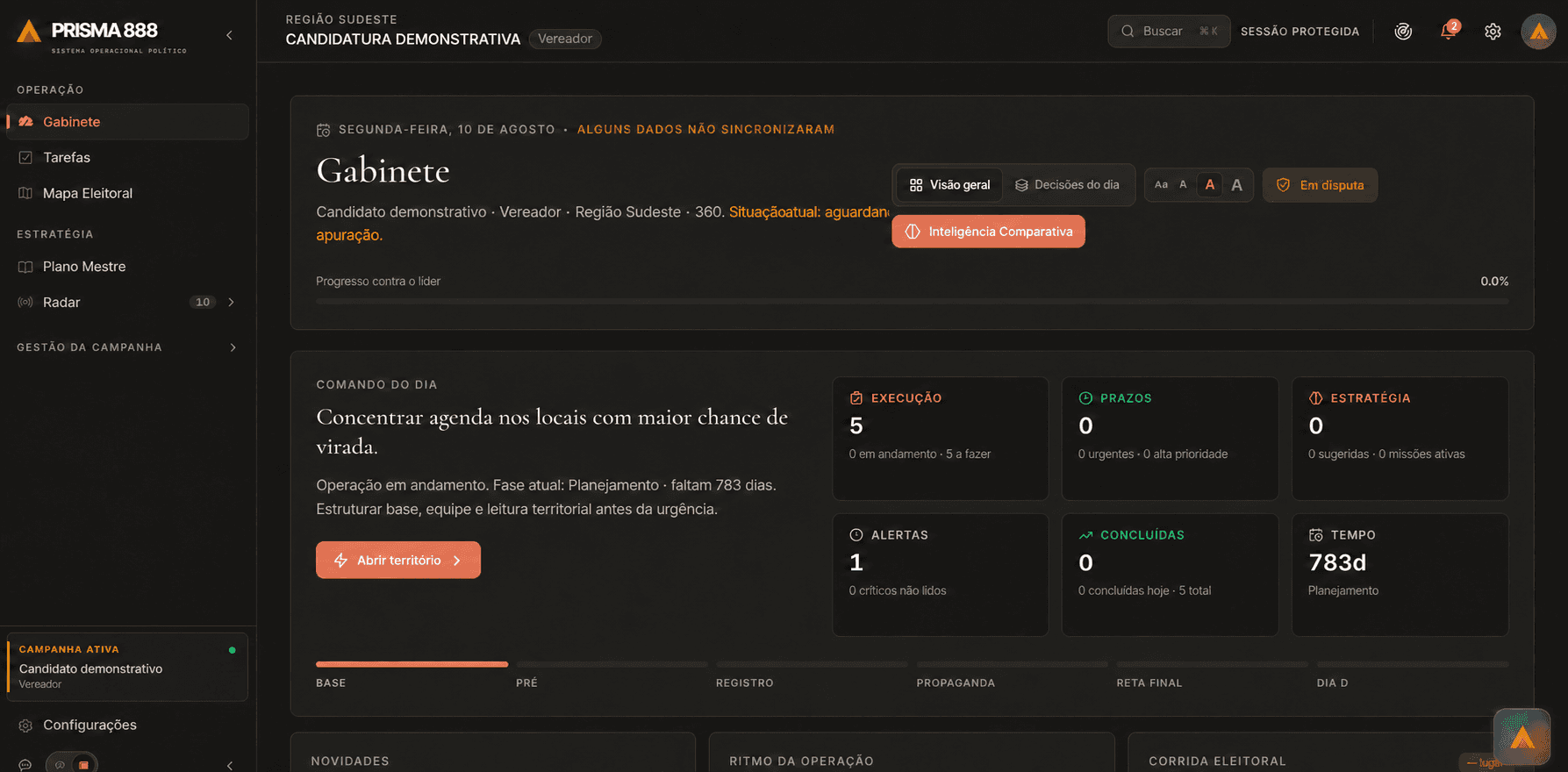Screen dimensions: 1568x772
Task: Open the gear settings icon in header
Action: tap(1493, 32)
